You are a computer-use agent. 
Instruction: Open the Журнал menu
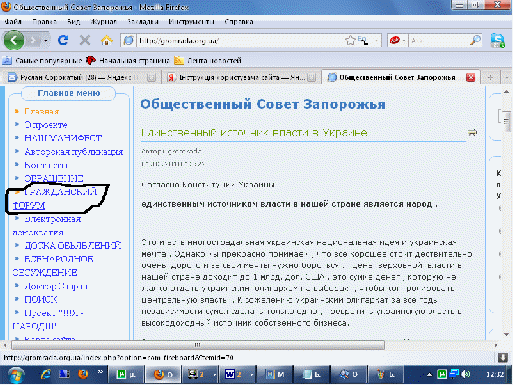tap(104, 22)
